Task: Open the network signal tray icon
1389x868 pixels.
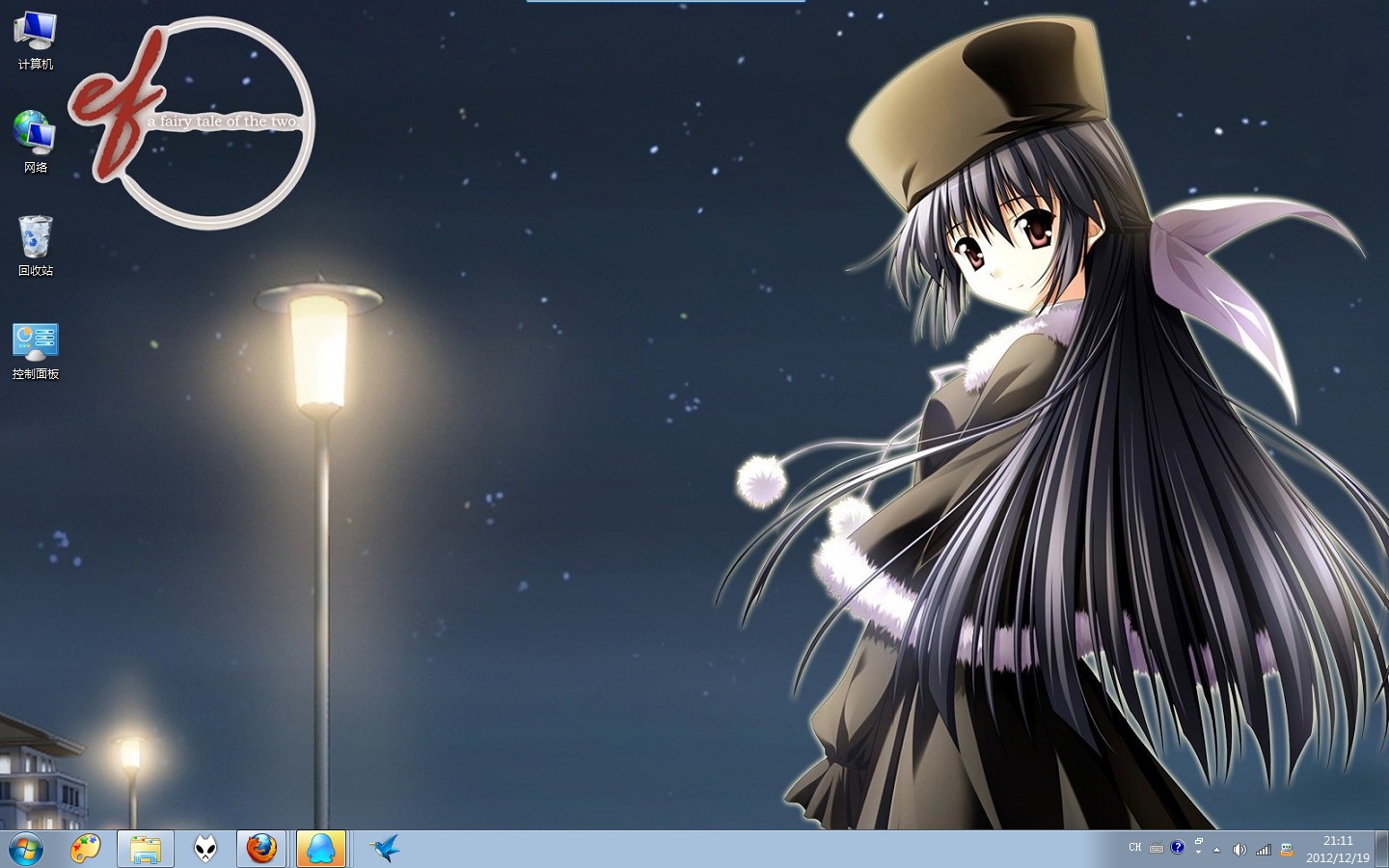Action: [1264, 850]
